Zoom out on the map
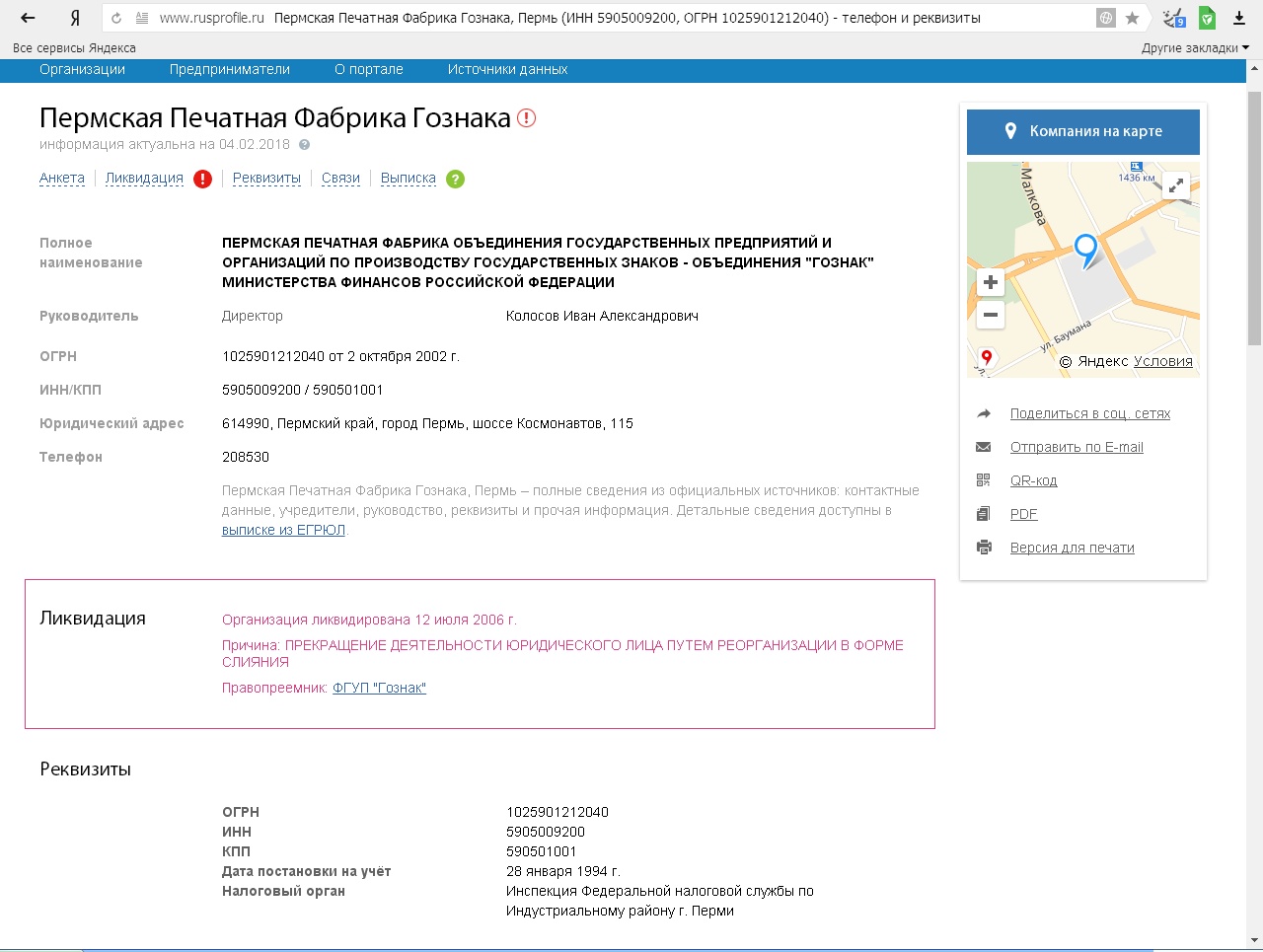The image size is (1263, 952). [991, 316]
